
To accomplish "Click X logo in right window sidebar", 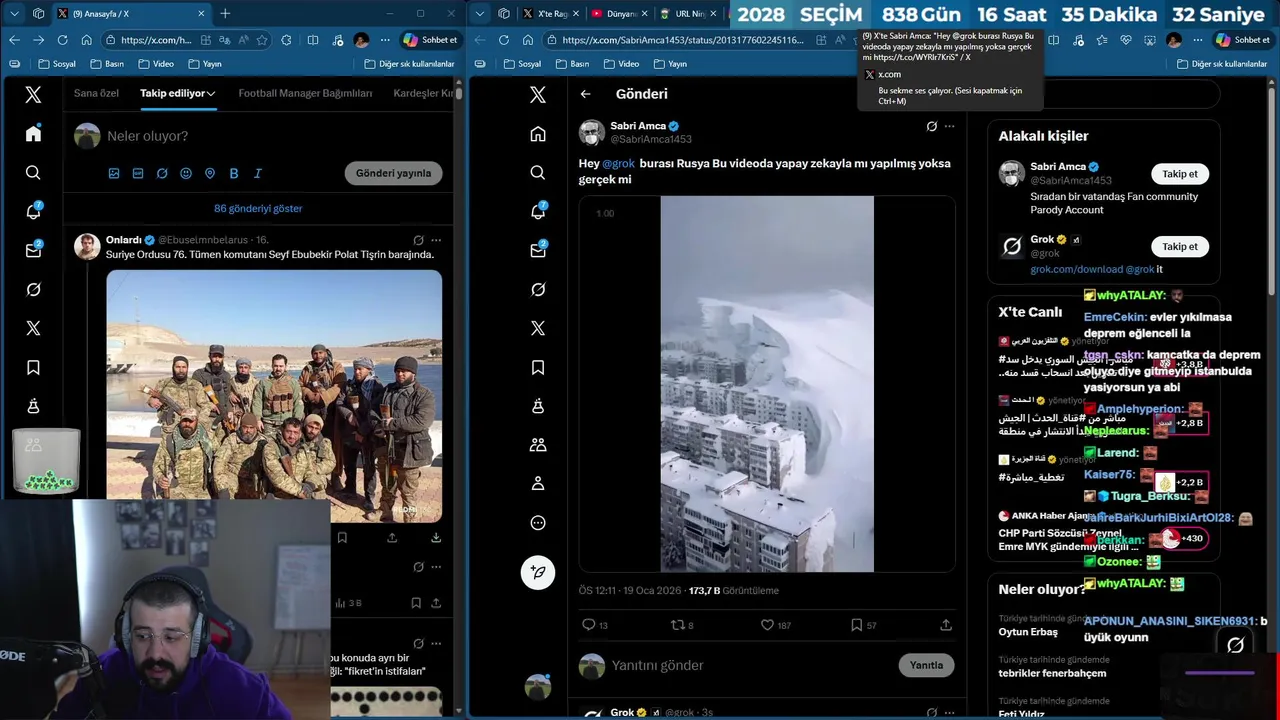I will tap(538, 95).
